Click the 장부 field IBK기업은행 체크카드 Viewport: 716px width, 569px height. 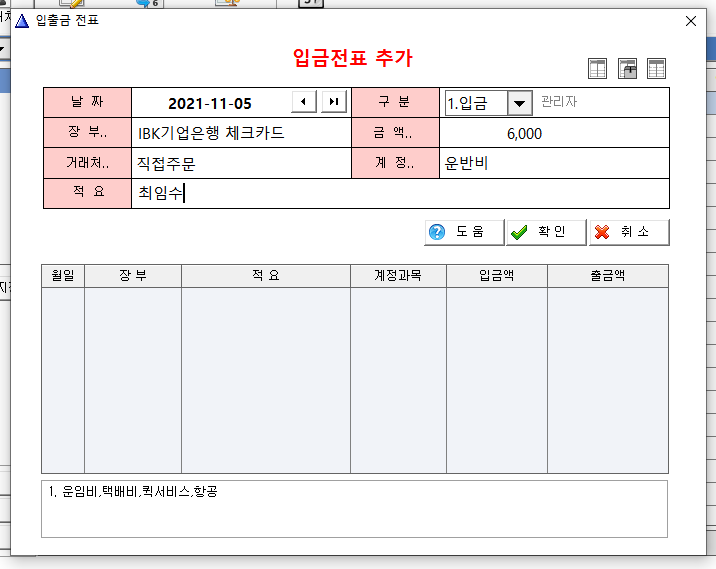click(241, 133)
